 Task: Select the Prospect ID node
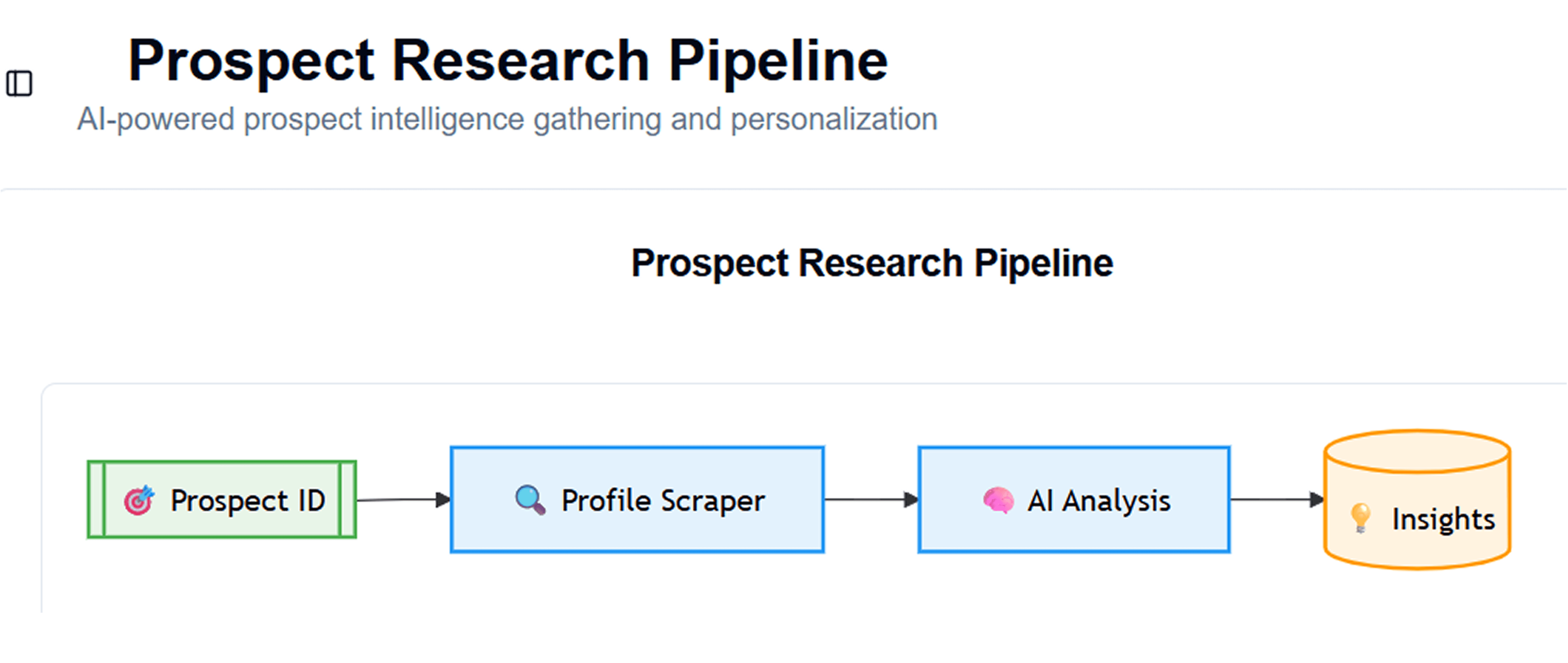click(x=222, y=500)
